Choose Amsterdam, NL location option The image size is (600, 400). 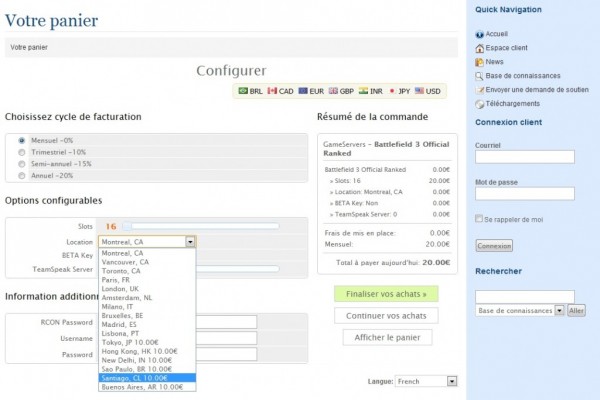point(147,298)
